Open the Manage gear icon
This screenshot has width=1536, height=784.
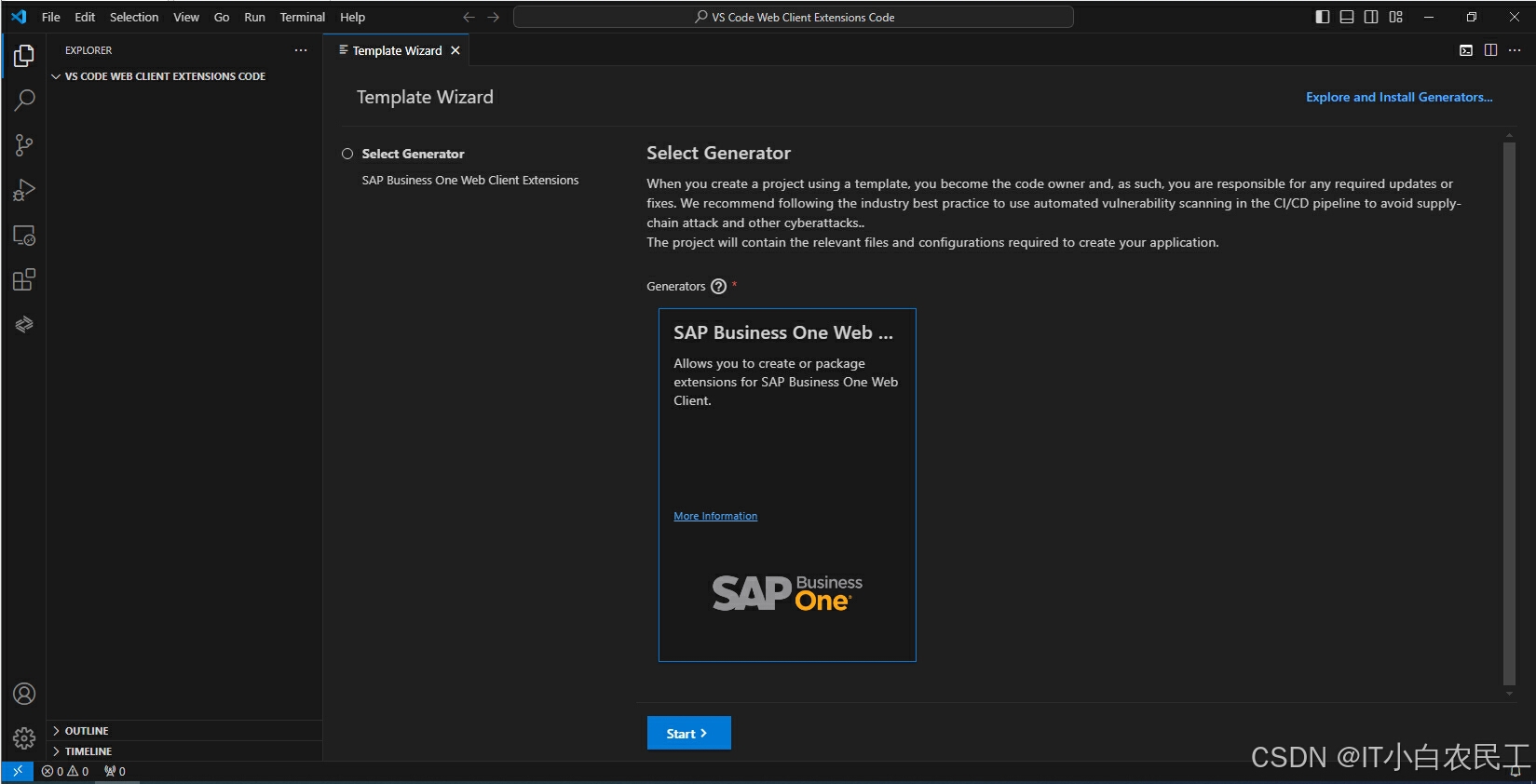[x=24, y=738]
